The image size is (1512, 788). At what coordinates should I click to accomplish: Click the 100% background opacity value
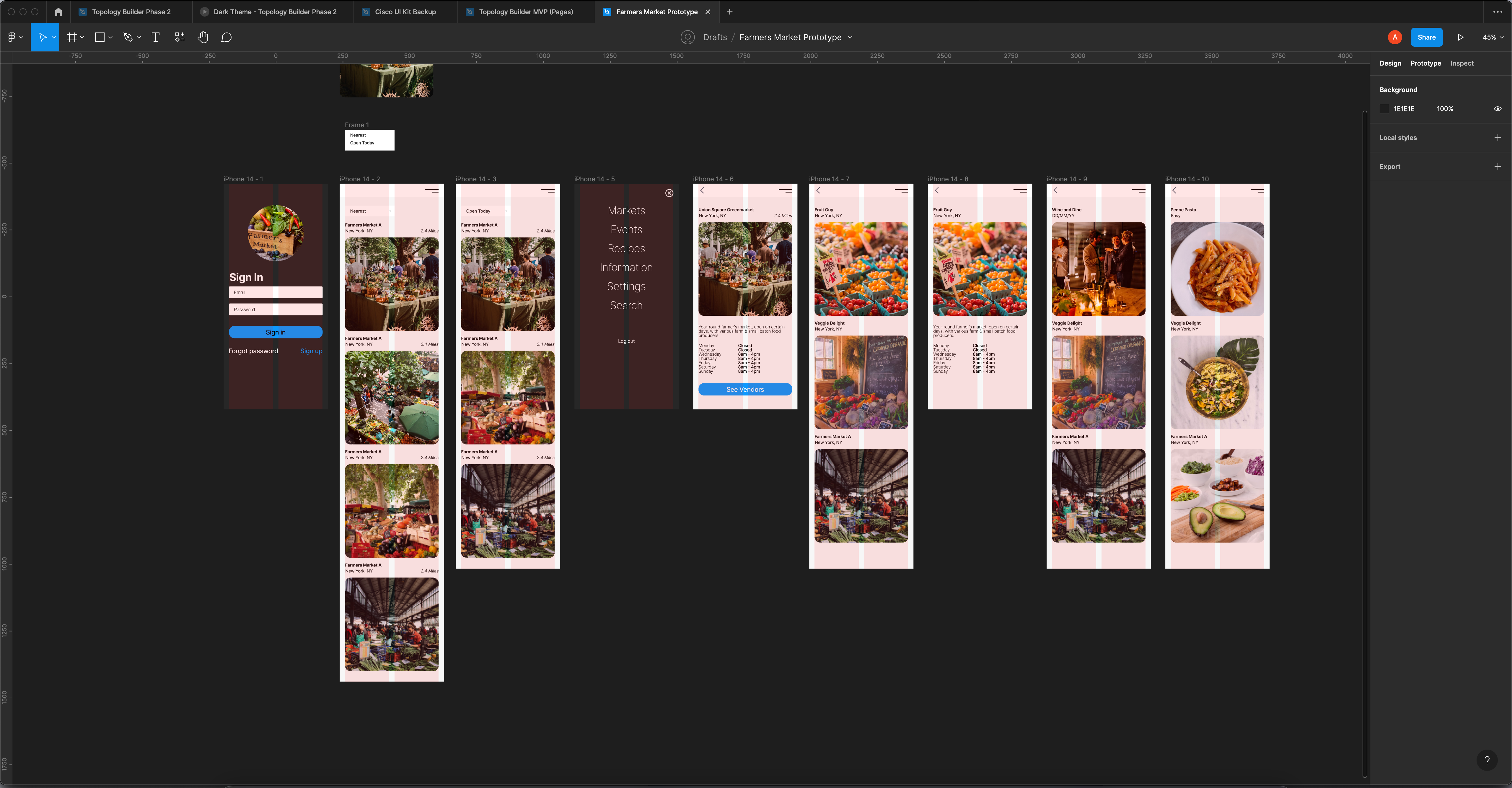click(1444, 109)
